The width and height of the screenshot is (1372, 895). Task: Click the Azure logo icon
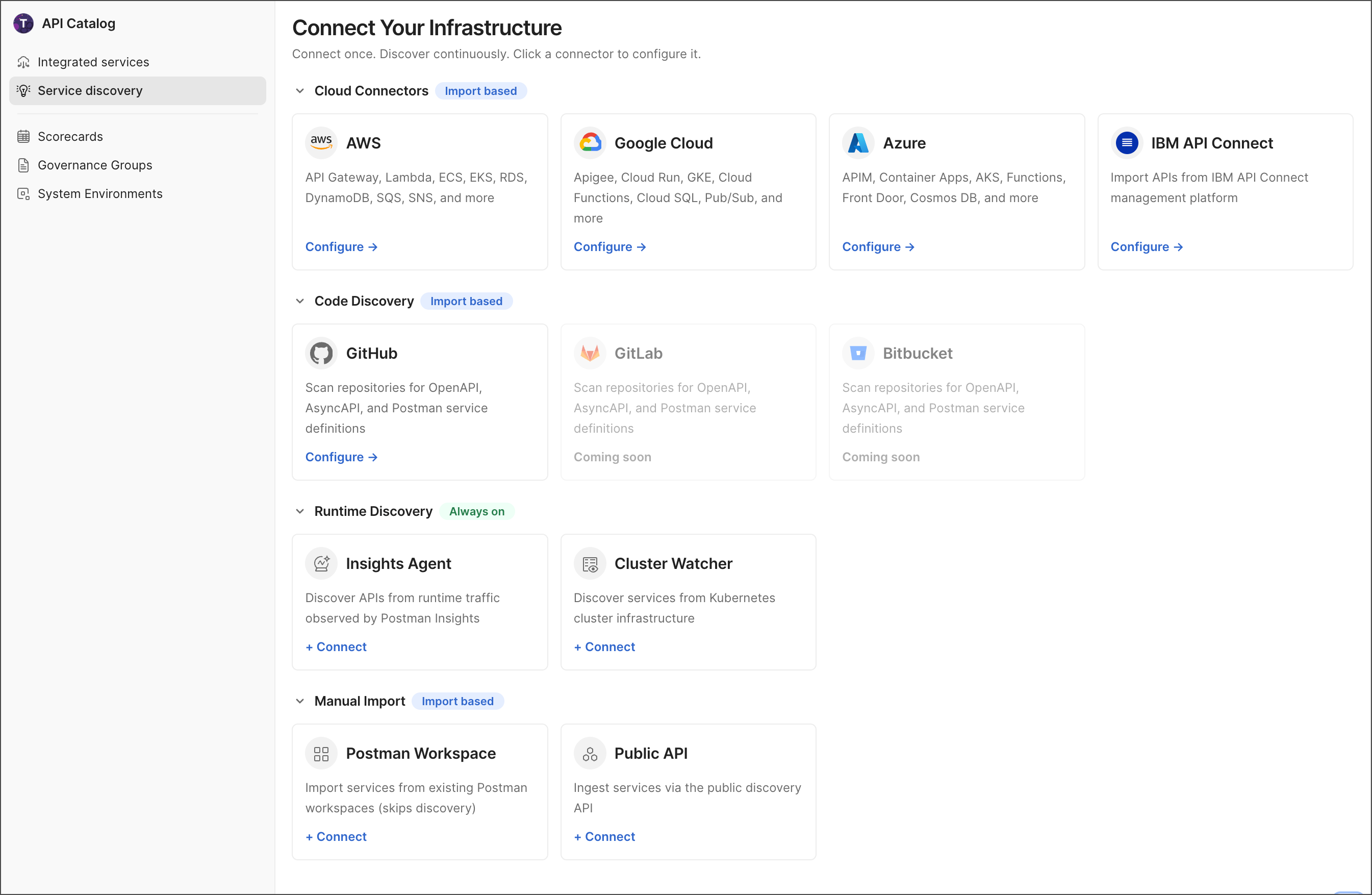858,142
